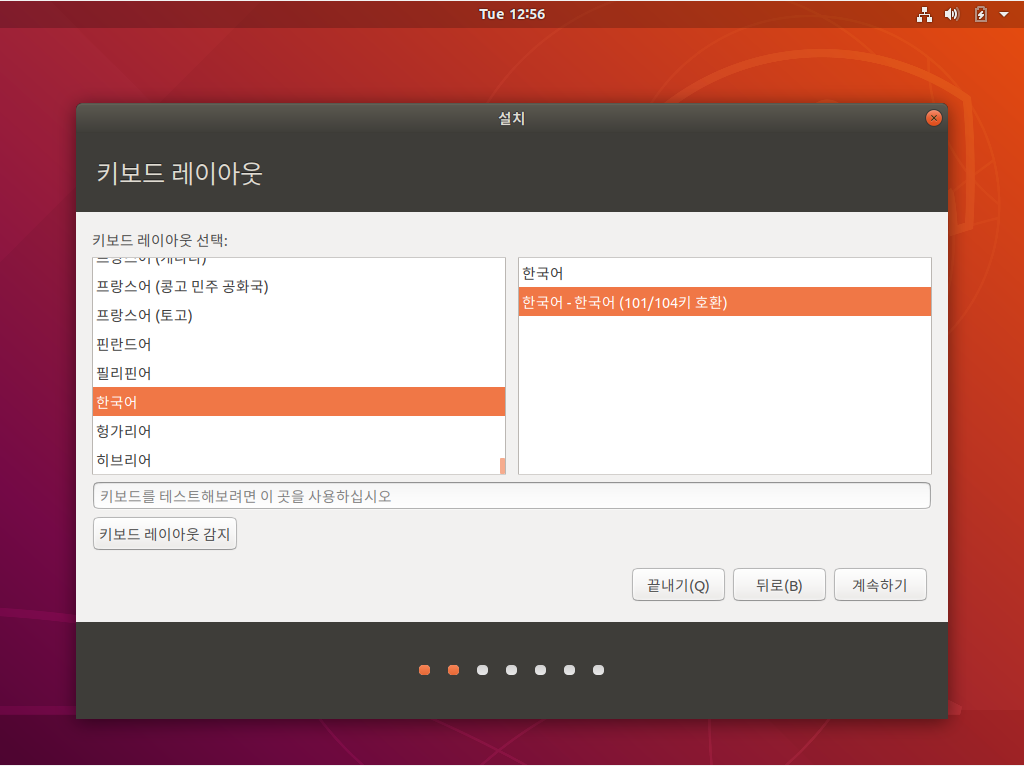1024x766 pixels.
Task: Select 프랑스어 (토고) in the language list
Action: [300, 314]
